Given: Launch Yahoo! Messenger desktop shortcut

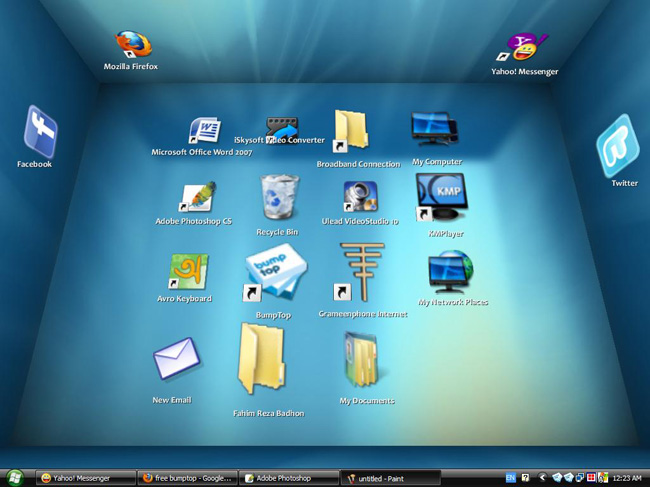Looking at the screenshot, I should coord(523,47).
